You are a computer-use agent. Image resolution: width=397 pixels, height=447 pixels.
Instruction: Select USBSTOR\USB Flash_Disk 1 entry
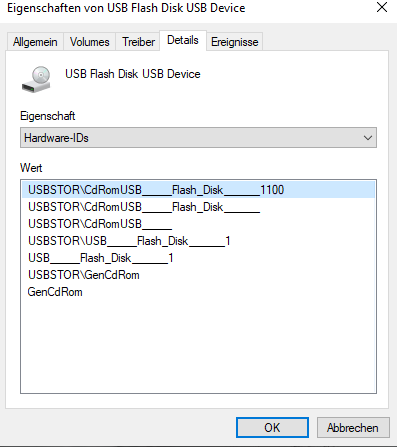pos(198,241)
